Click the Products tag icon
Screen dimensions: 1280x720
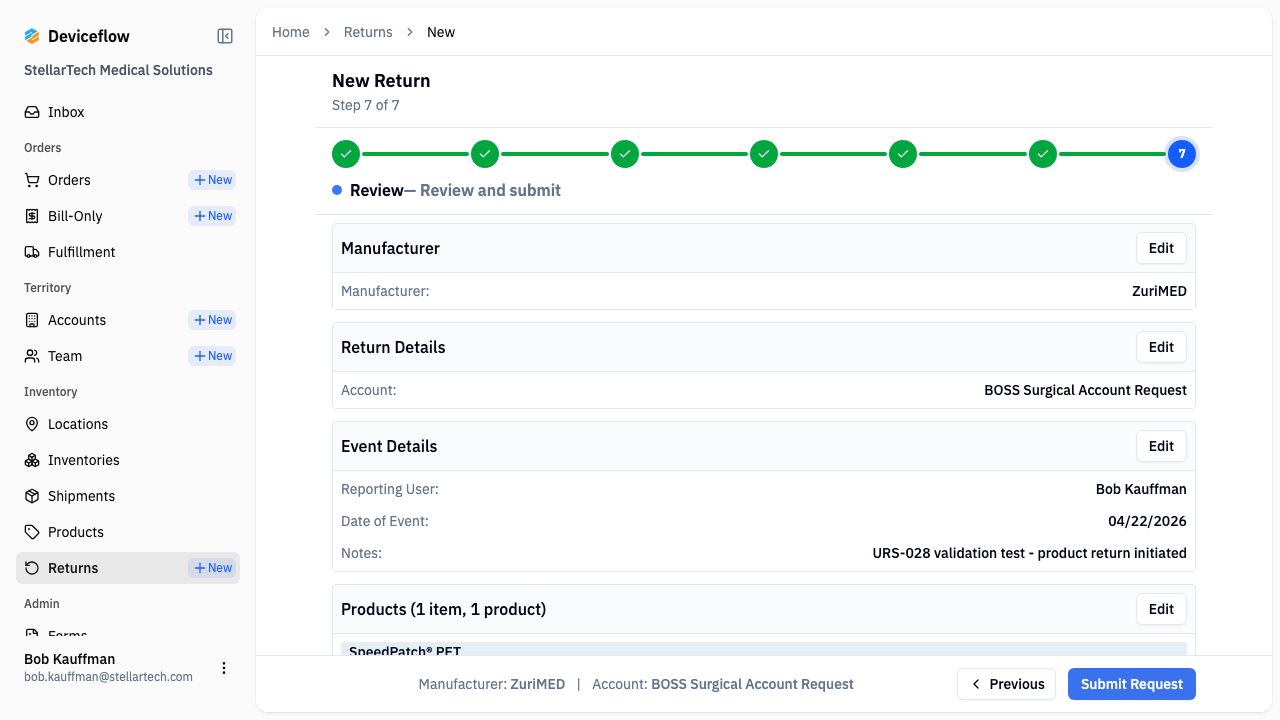[x=32, y=532]
